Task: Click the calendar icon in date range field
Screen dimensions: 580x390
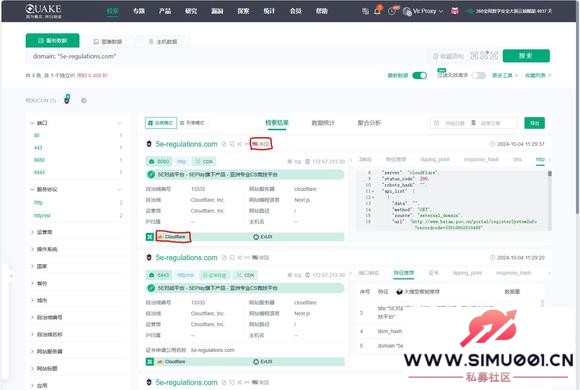Action: coord(436,123)
